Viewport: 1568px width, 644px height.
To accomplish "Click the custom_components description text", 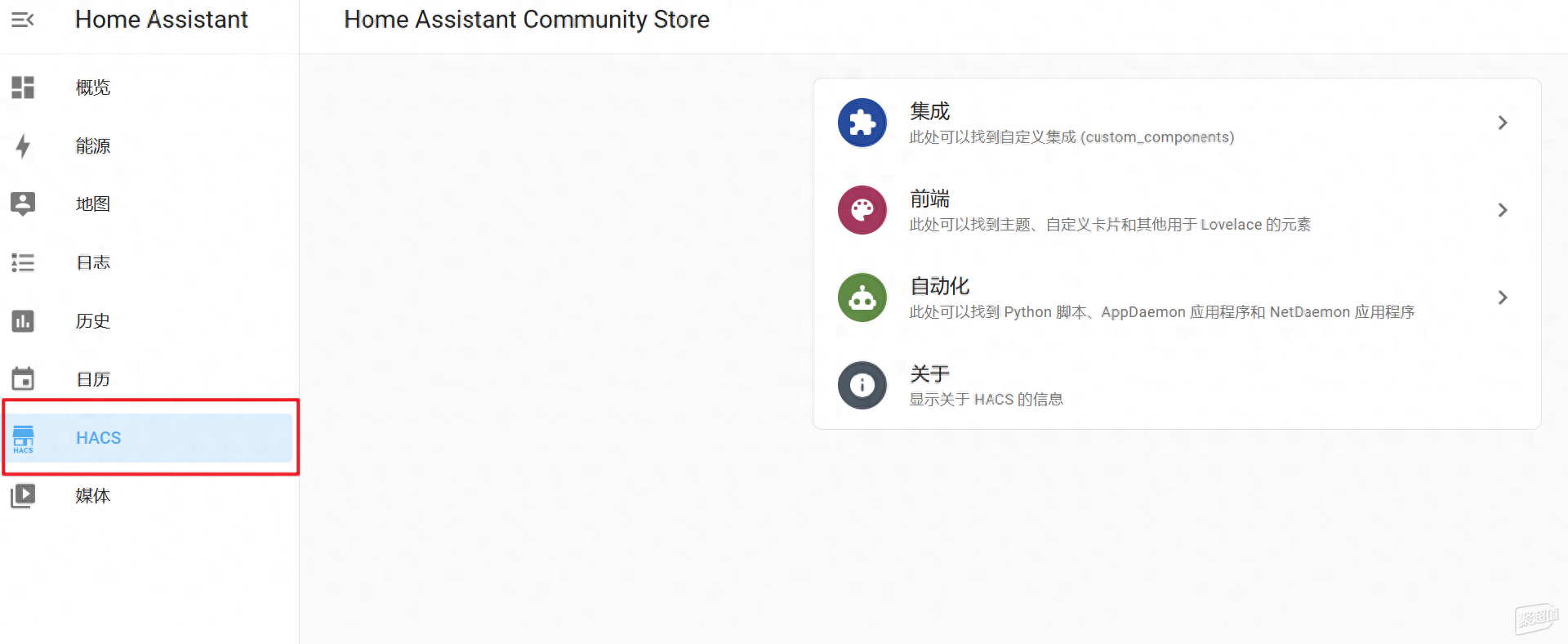I will pyautogui.click(x=1071, y=137).
